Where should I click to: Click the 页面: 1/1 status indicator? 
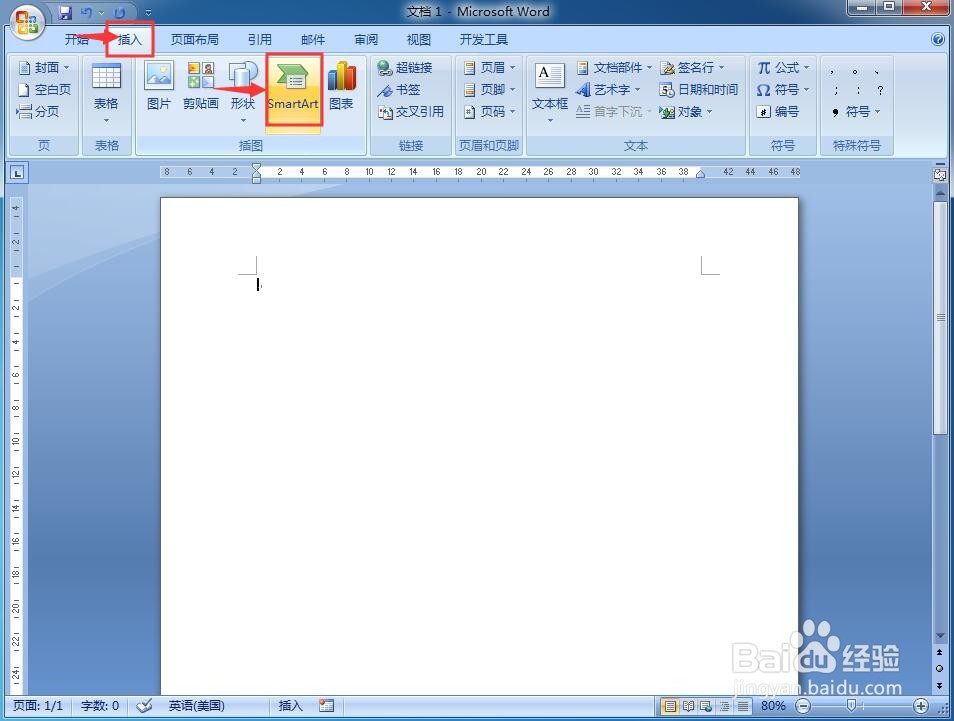pos(38,706)
